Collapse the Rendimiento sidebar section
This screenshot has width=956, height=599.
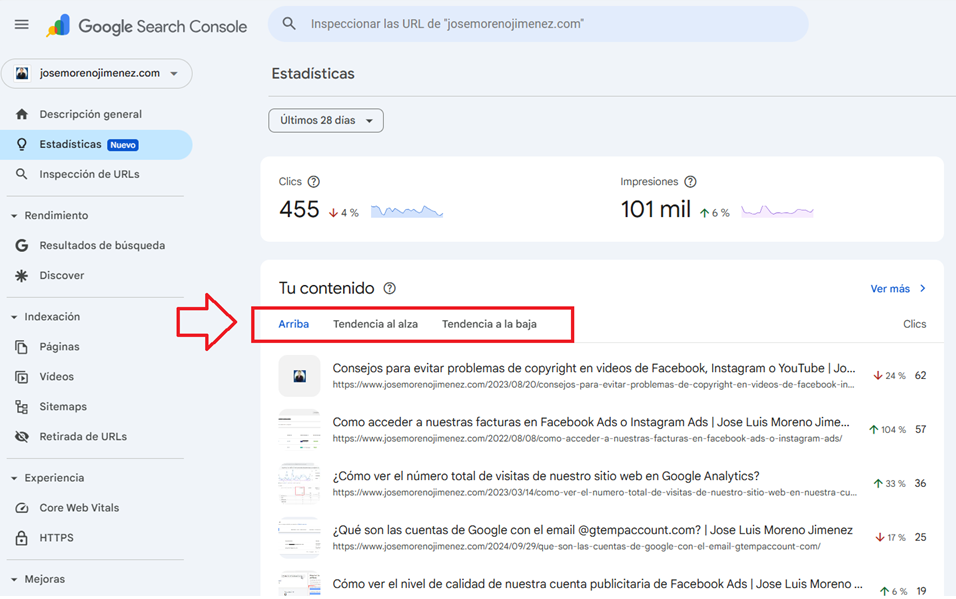click(14, 215)
